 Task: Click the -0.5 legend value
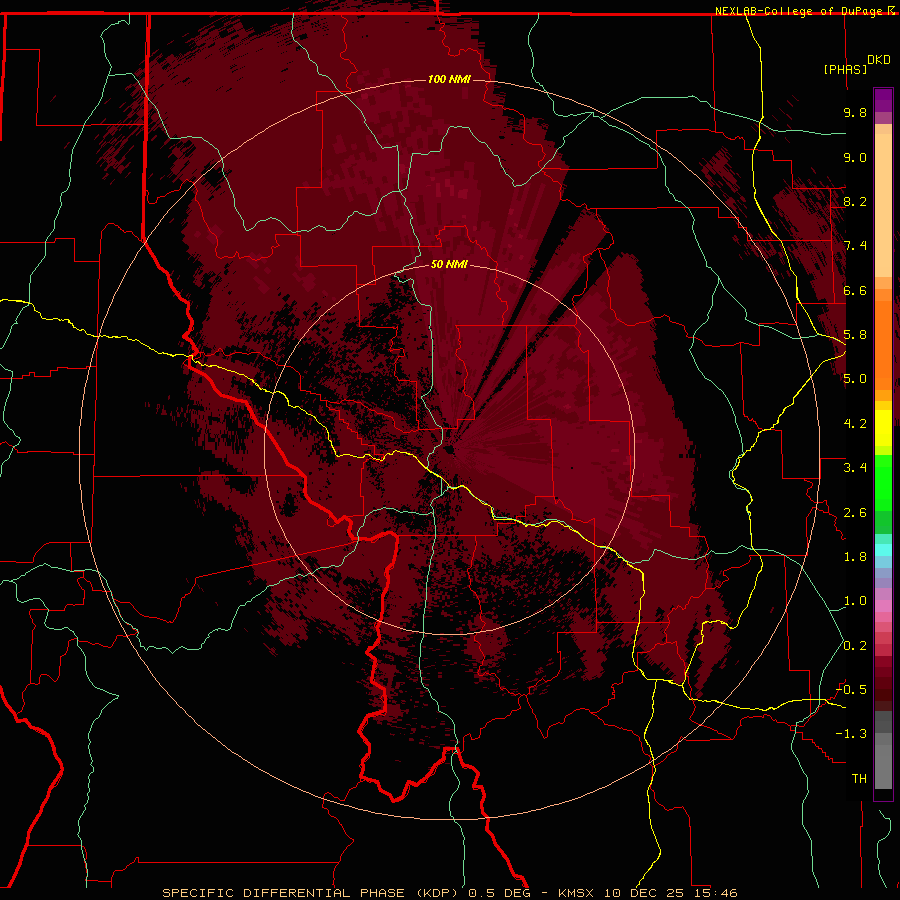tap(851, 690)
